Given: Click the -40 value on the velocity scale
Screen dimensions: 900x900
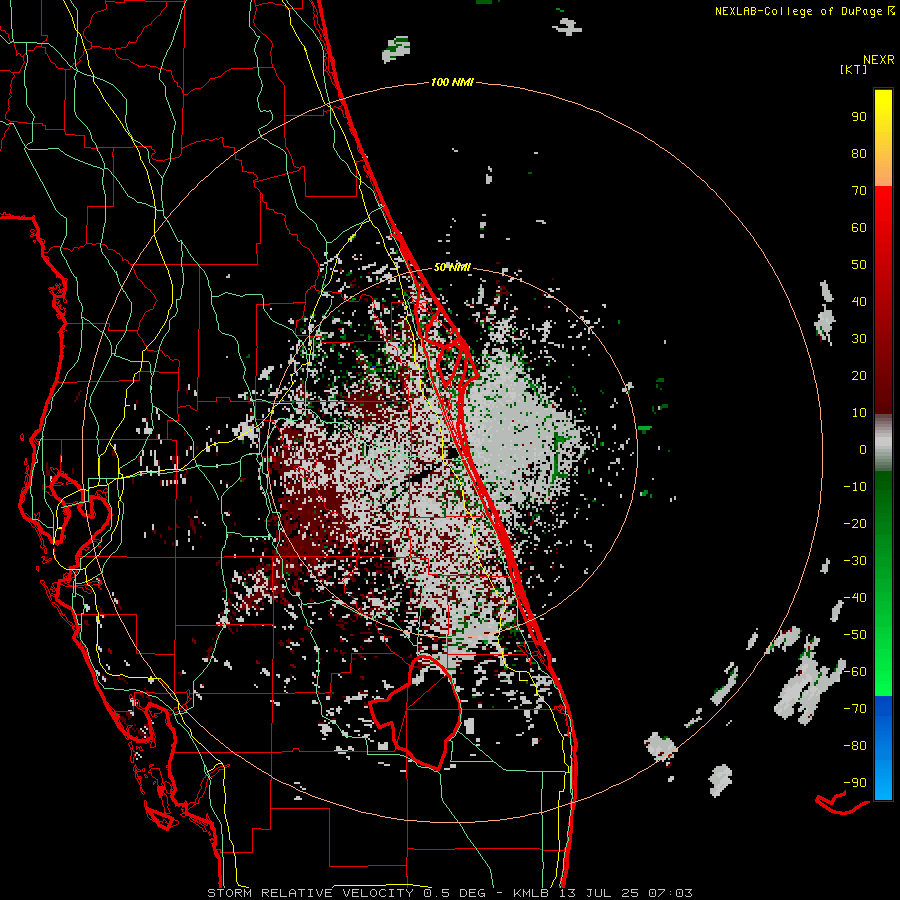Looking at the screenshot, I should pyautogui.click(x=855, y=598).
